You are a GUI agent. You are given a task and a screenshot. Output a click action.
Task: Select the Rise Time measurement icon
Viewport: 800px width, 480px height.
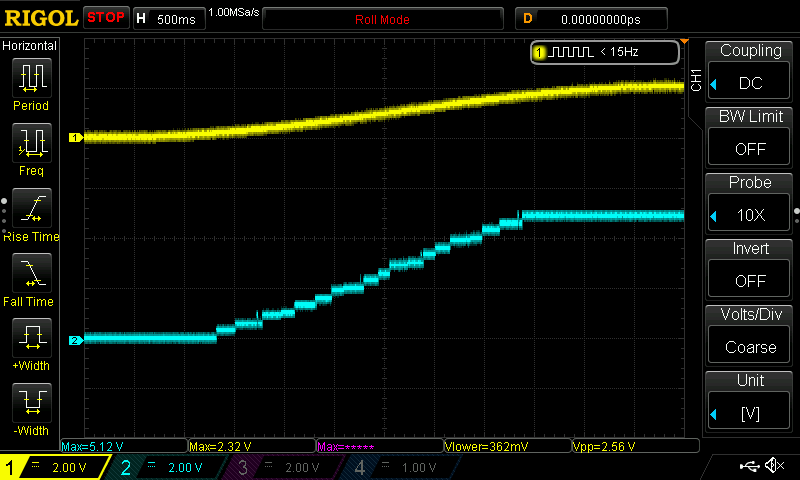32,208
